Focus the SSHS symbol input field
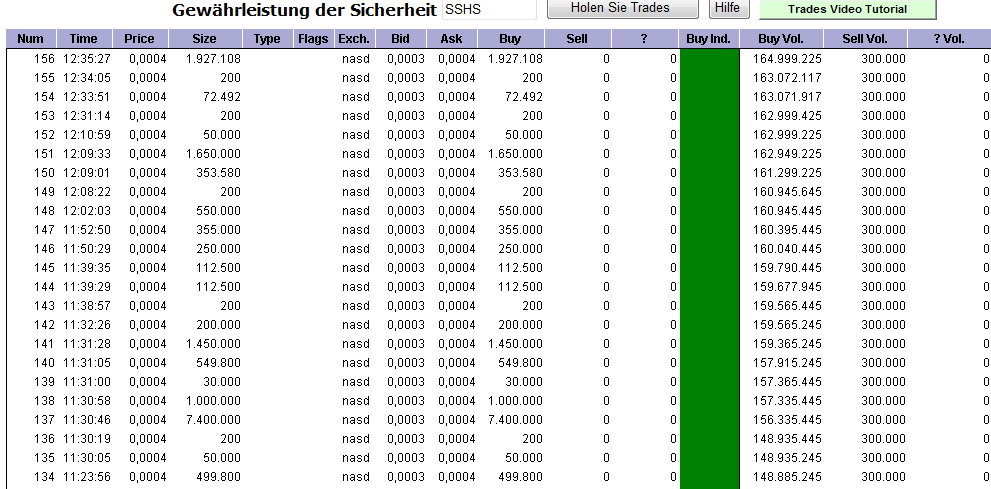 (489, 9)
